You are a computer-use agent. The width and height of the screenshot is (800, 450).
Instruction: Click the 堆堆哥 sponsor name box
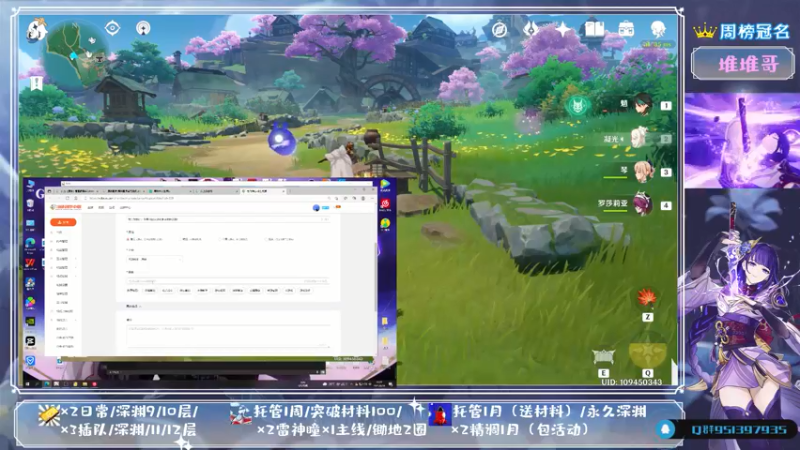[x=743, y=64]
